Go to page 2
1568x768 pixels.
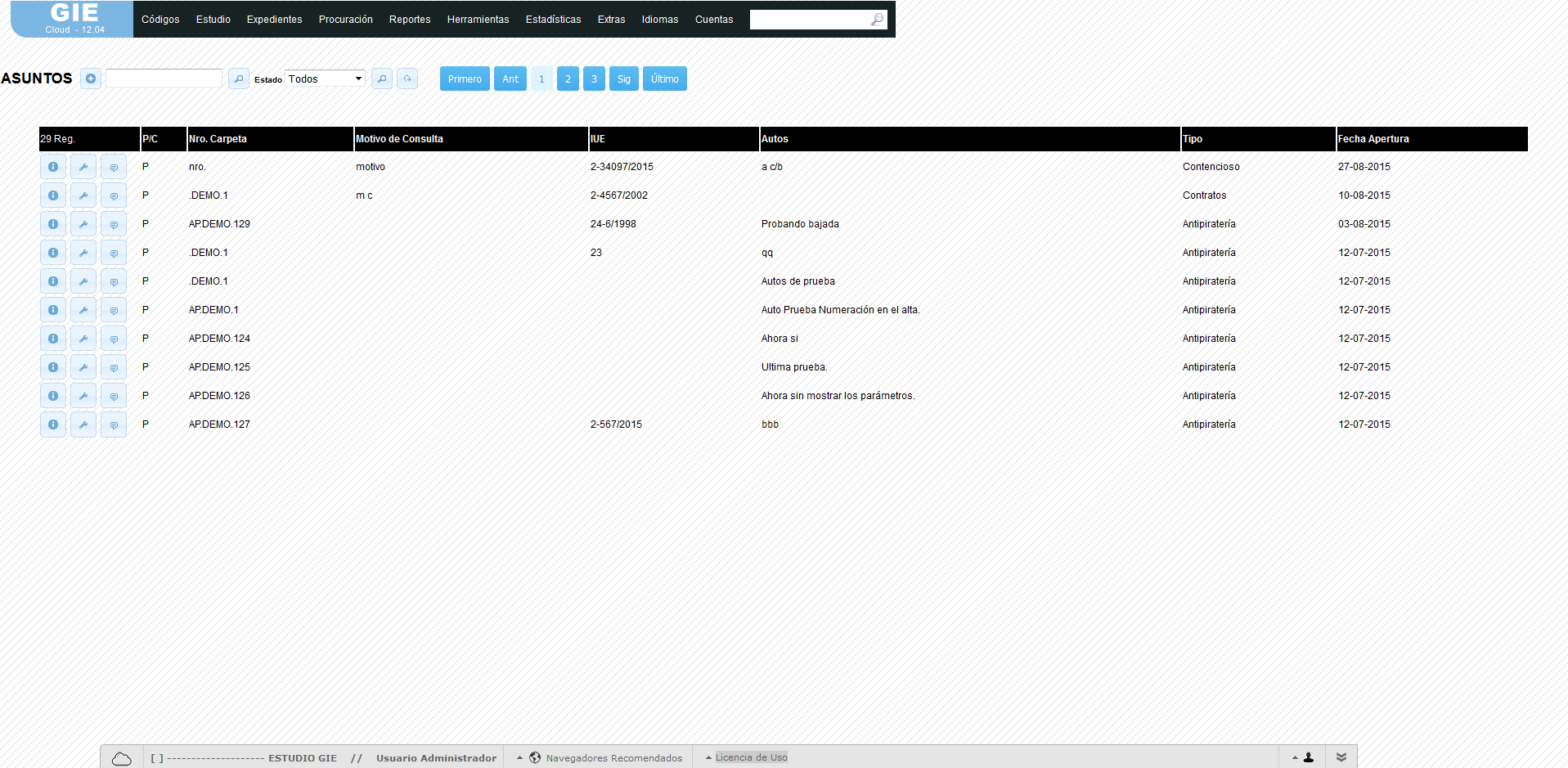coord(568,79)
